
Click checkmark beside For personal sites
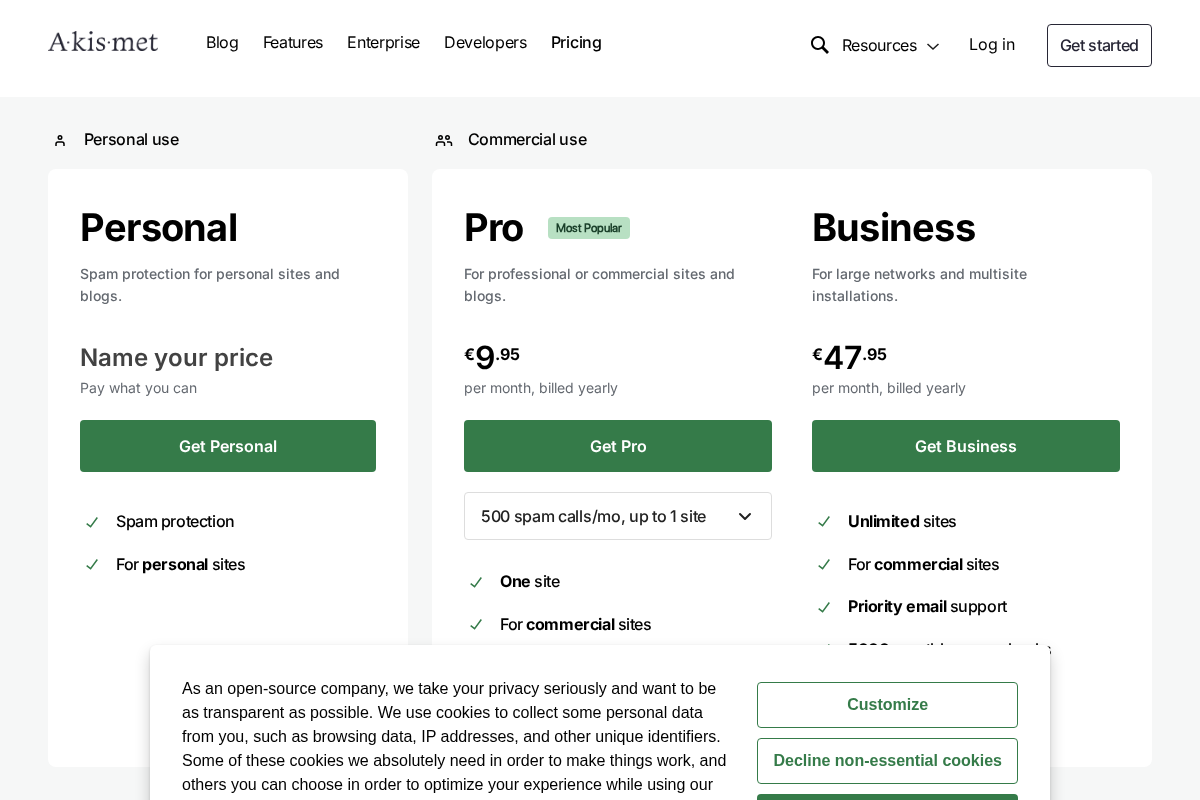pyautogui.click(x=92, y=565)
